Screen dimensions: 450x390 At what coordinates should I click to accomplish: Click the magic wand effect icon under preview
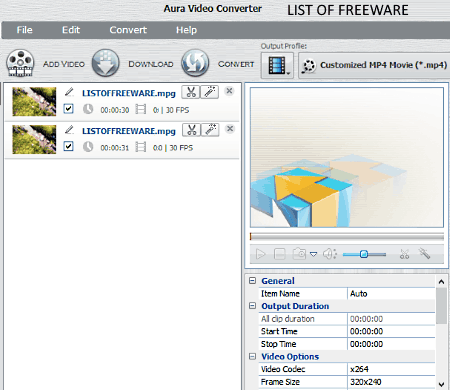point(425,254)
